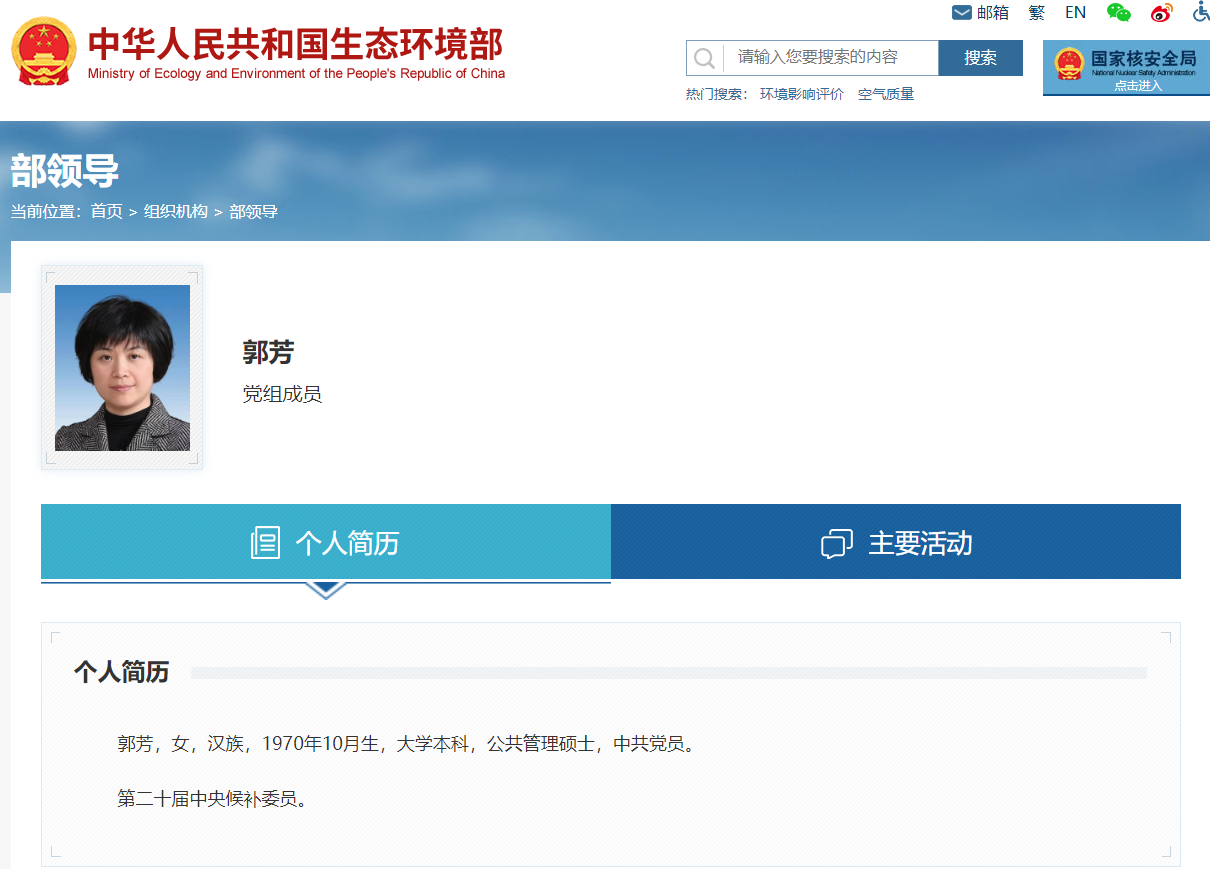Open the Weibo icon link

(1161, 13)
